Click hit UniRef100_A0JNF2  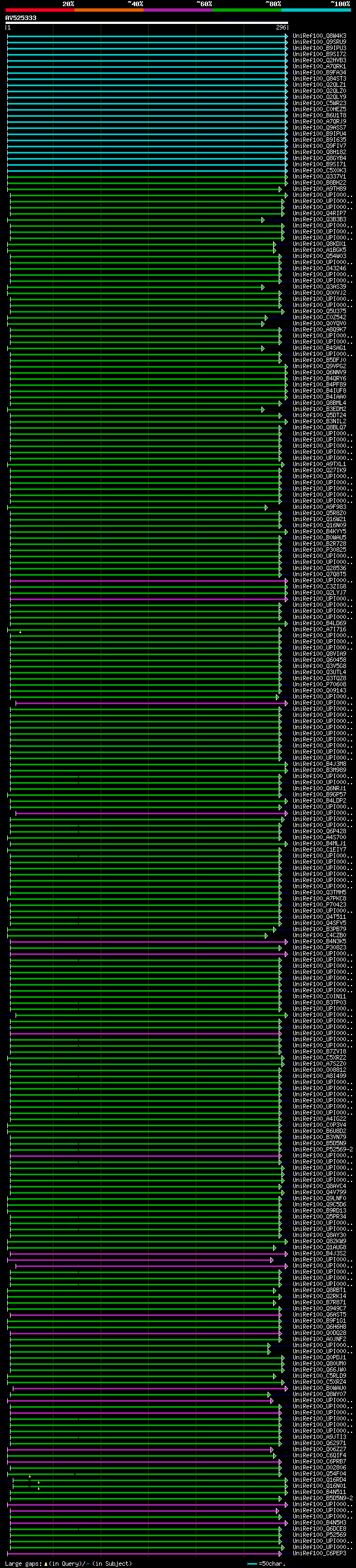point(319,1339)
